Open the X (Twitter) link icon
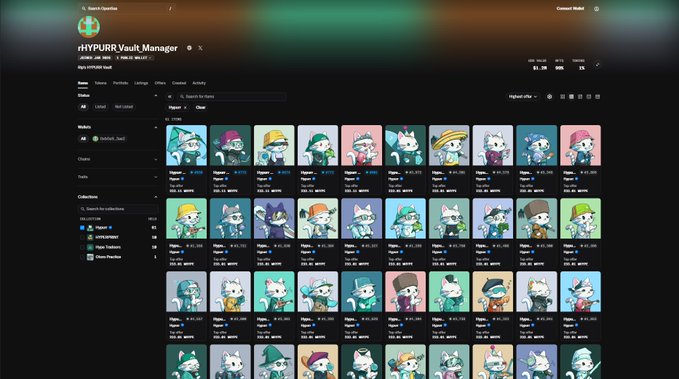This screenshot has height=379, width=679. [200, 48]
